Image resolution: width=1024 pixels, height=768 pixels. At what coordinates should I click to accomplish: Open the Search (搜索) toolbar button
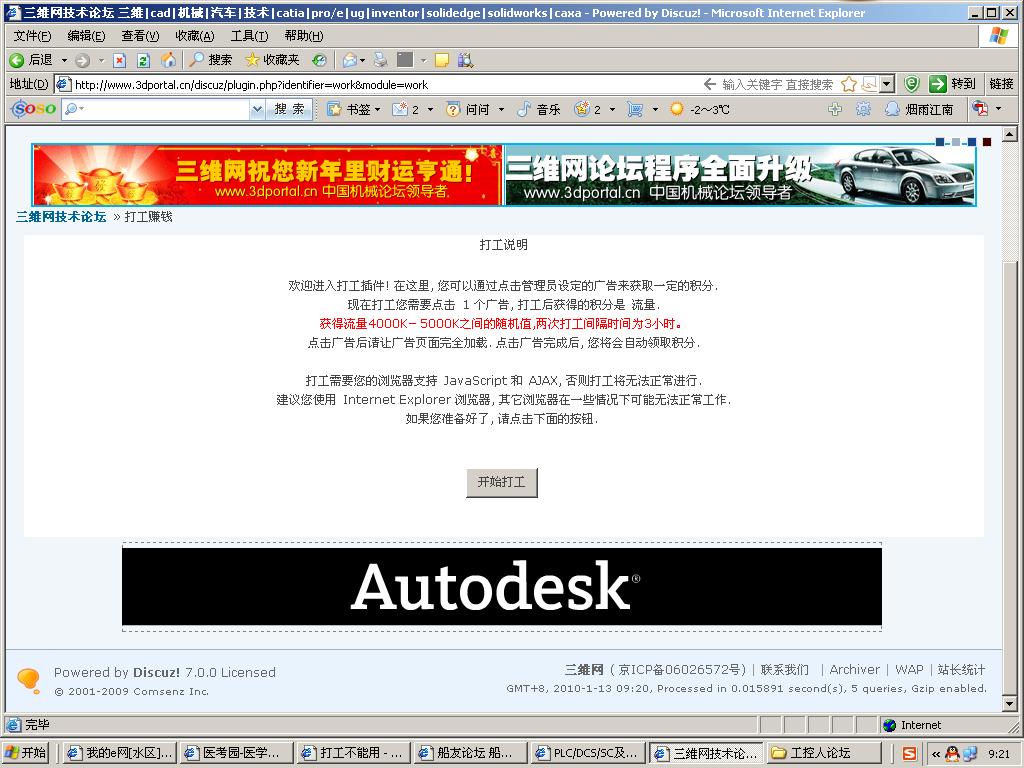point(211,60)
